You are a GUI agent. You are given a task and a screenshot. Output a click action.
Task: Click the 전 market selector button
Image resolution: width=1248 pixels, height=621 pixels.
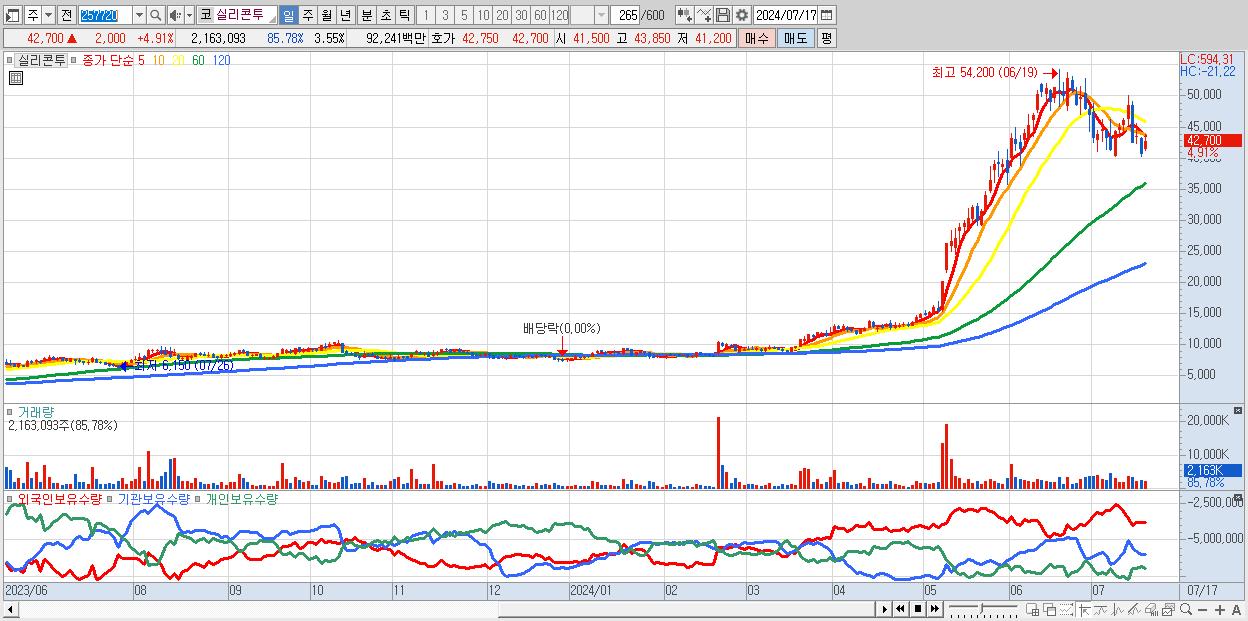tap(67, 15)
